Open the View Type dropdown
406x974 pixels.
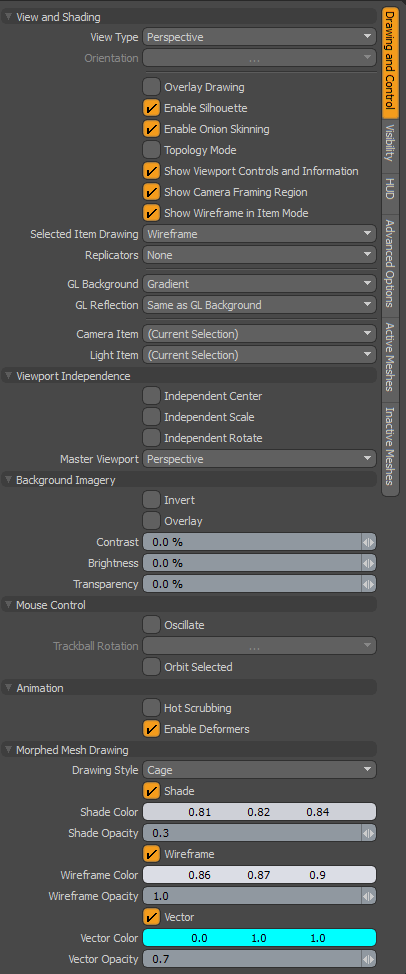[259, 37]
